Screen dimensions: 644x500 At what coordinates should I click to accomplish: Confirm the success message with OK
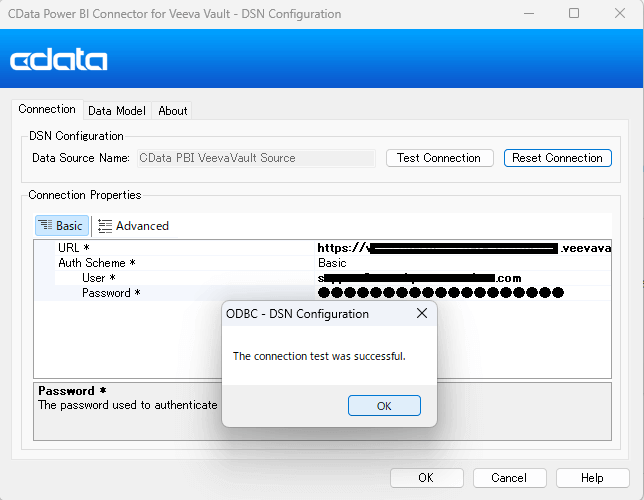tap(384, 406)
